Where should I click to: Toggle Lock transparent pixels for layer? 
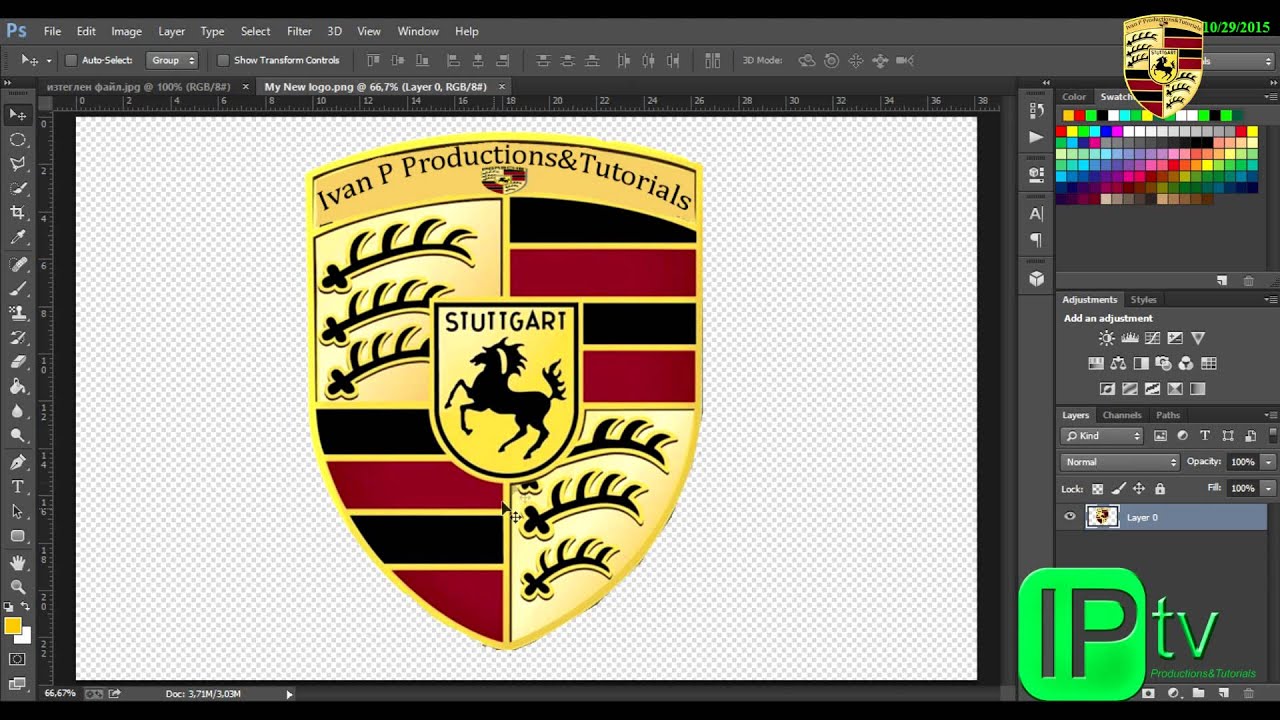click(x=1097, y=489)
